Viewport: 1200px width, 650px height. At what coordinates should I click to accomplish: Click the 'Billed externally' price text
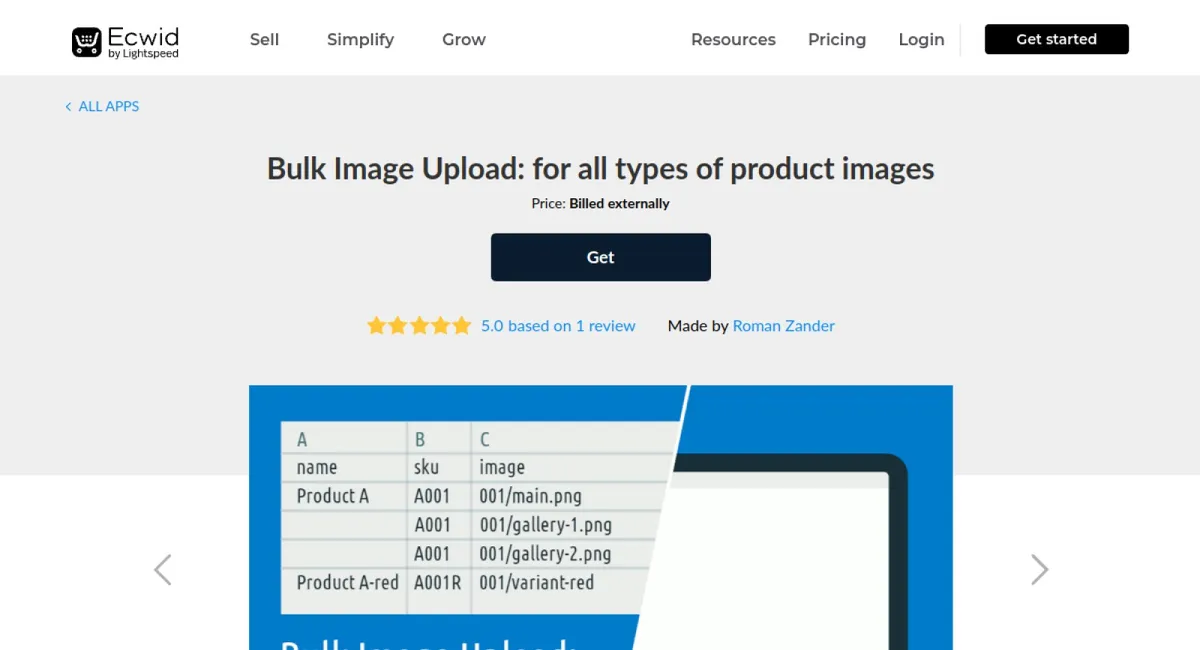[619, 203]
